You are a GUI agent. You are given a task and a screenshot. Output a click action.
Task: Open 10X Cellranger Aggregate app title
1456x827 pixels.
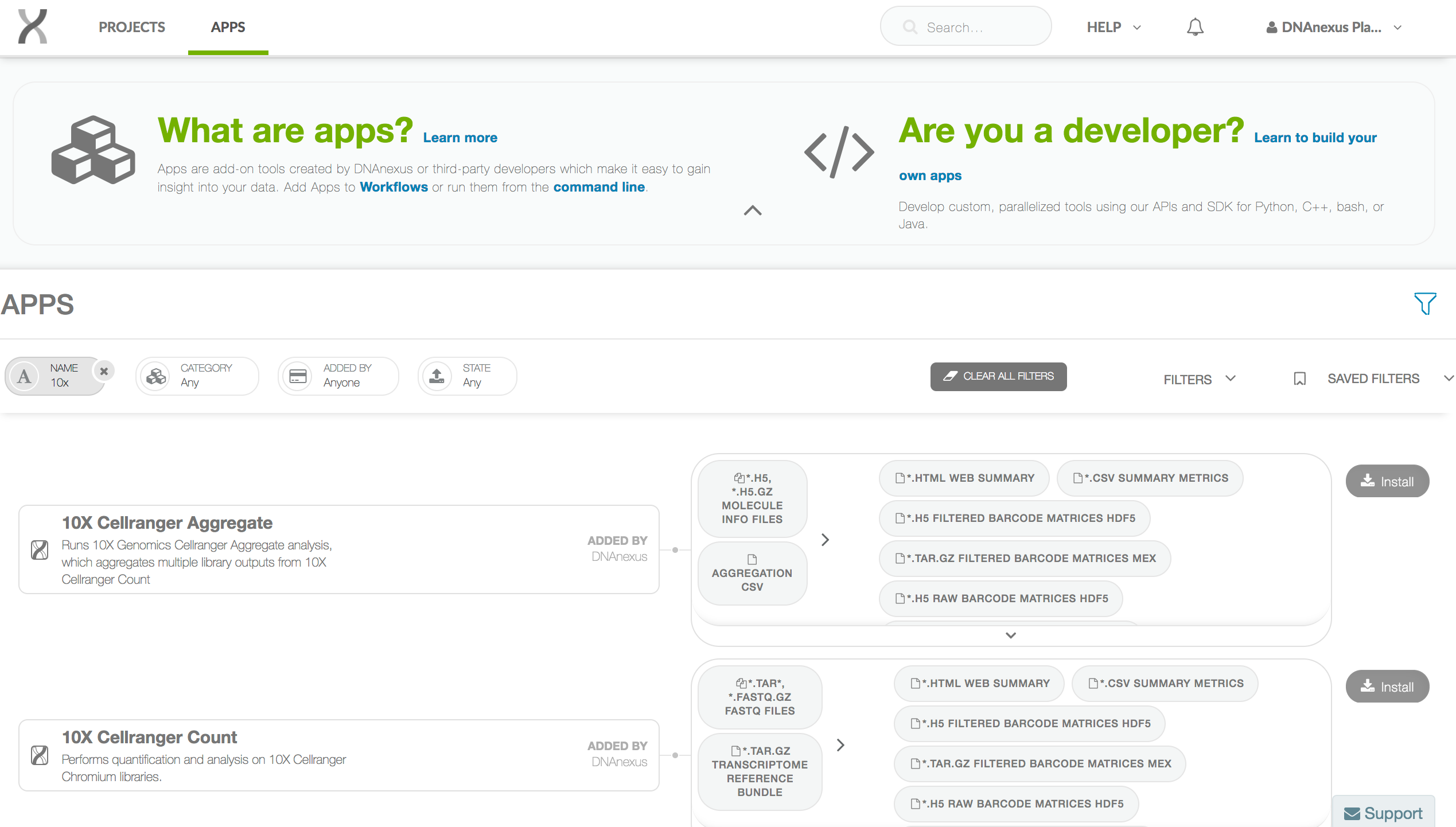(167, 523)
